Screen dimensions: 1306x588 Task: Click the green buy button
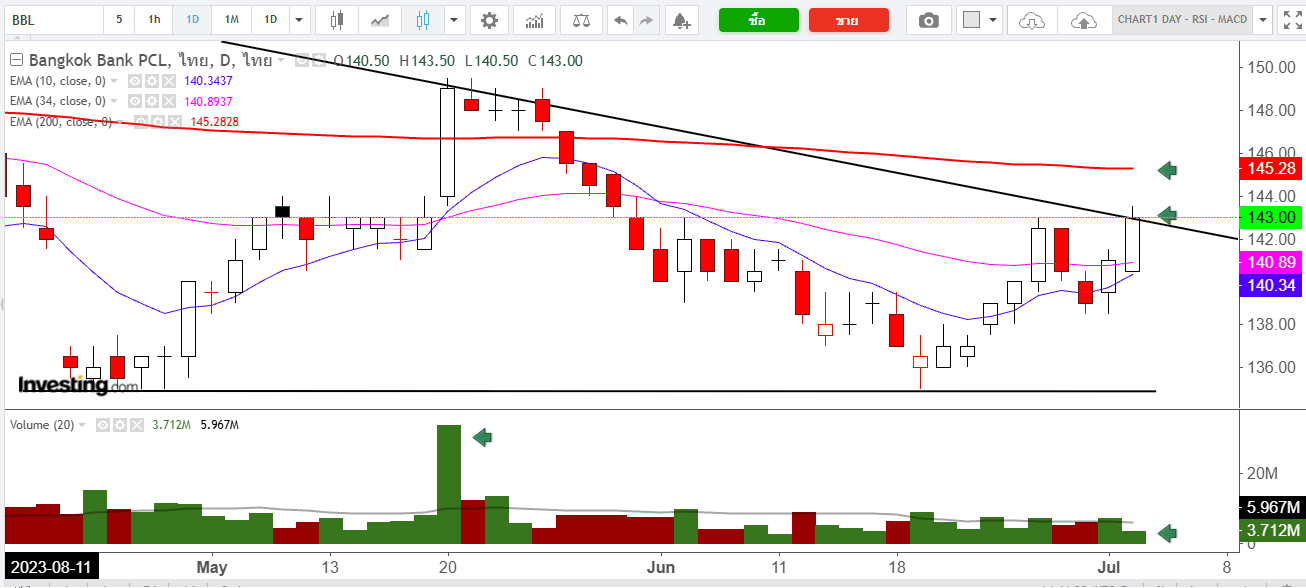pyautogui.click(x=758, y=20)
